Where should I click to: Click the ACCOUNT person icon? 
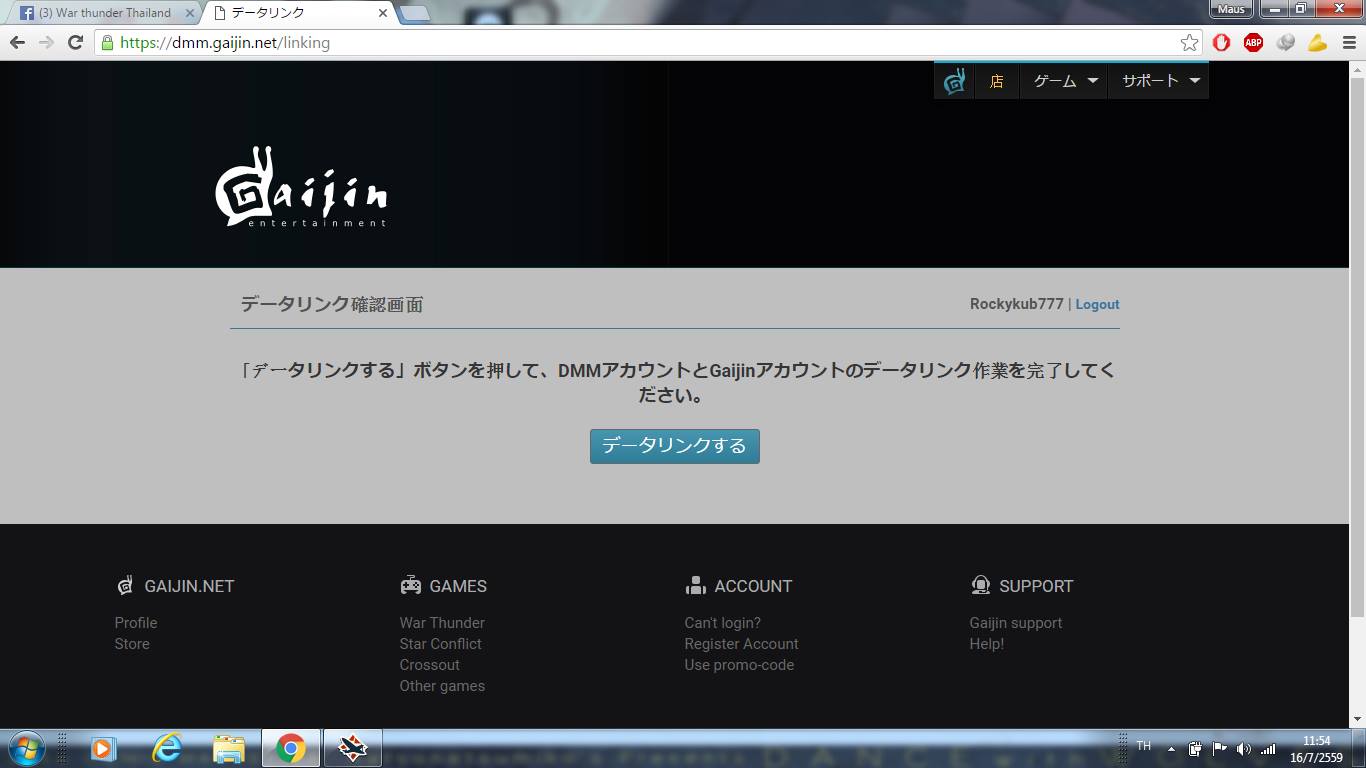pos(695,586)
